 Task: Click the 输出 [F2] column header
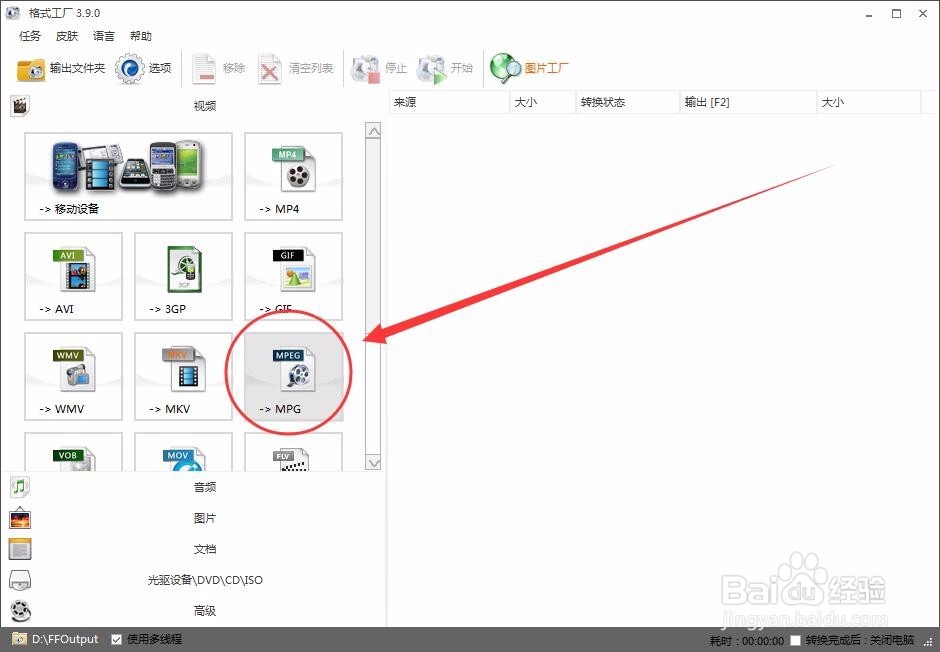pos(748,102)
